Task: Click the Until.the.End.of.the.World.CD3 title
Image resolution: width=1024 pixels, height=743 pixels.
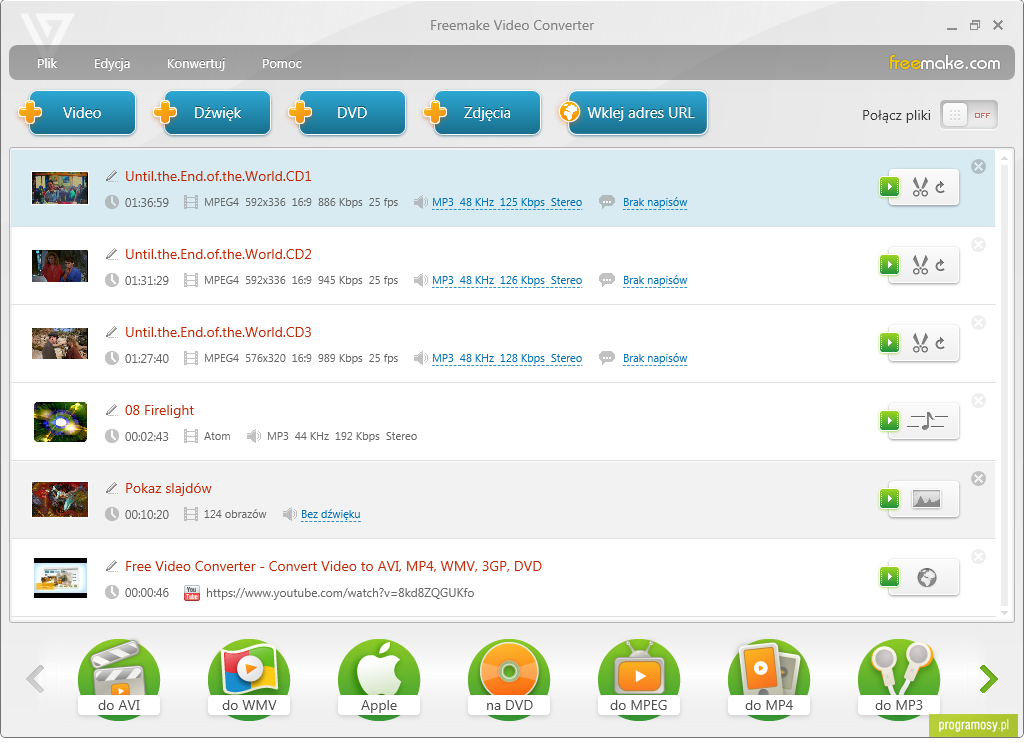Action: (x=218, y=332)
